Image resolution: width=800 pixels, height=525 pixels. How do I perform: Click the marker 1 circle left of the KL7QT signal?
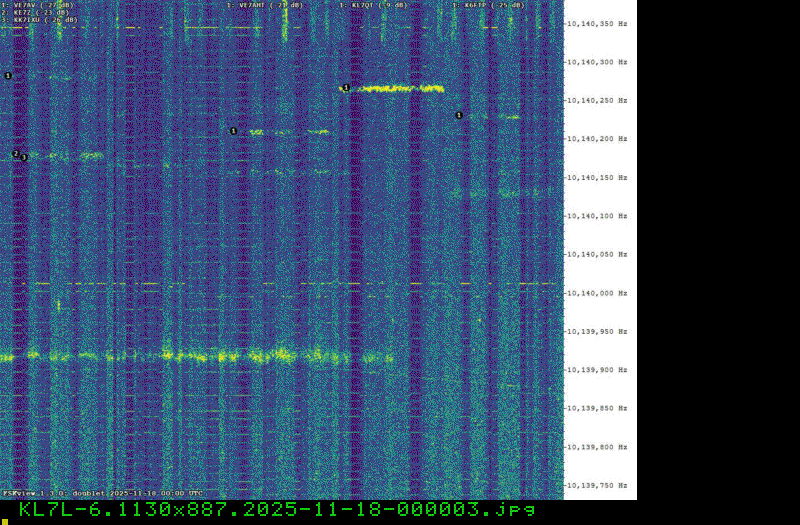point(346,88)
